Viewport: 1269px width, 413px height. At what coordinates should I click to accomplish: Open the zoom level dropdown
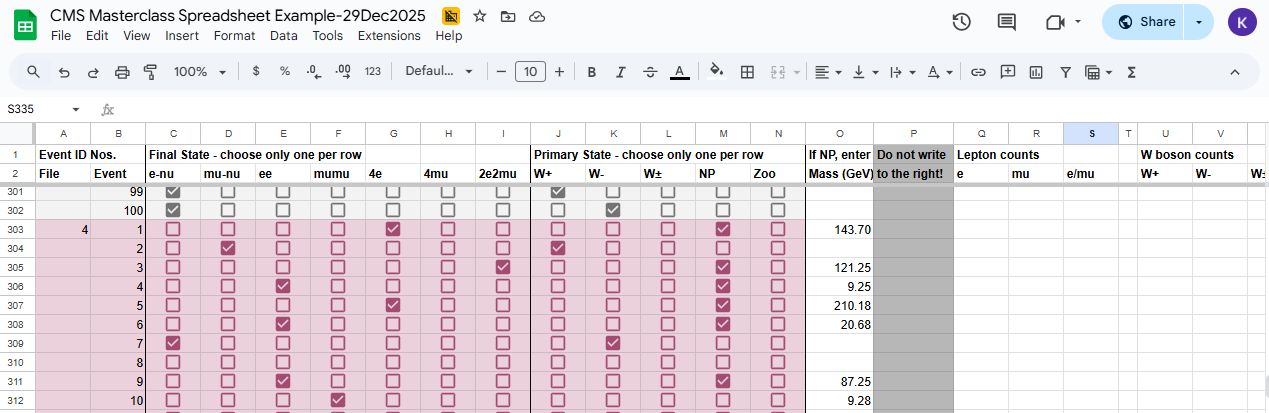click(200, 72)
